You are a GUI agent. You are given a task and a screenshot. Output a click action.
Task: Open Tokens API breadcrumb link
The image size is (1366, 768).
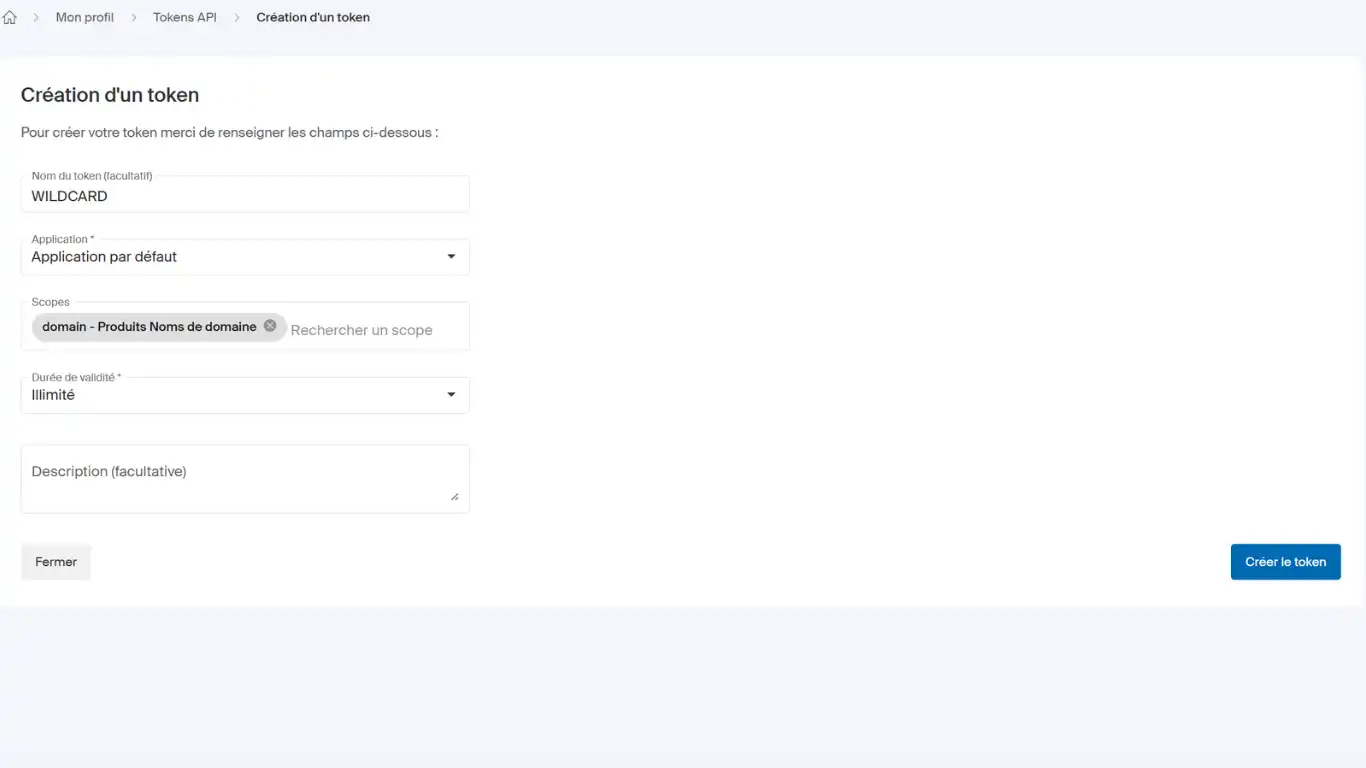point(185,17)
